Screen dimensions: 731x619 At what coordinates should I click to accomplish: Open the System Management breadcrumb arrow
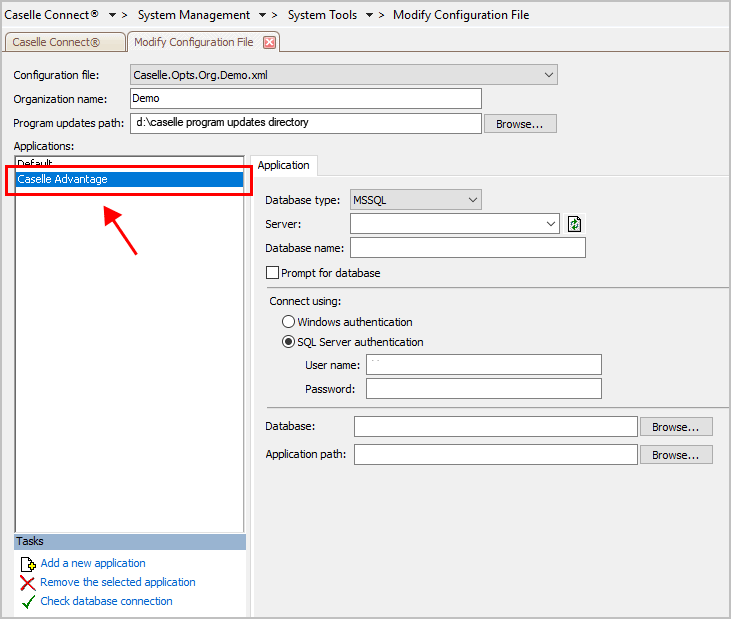[262, 15]
